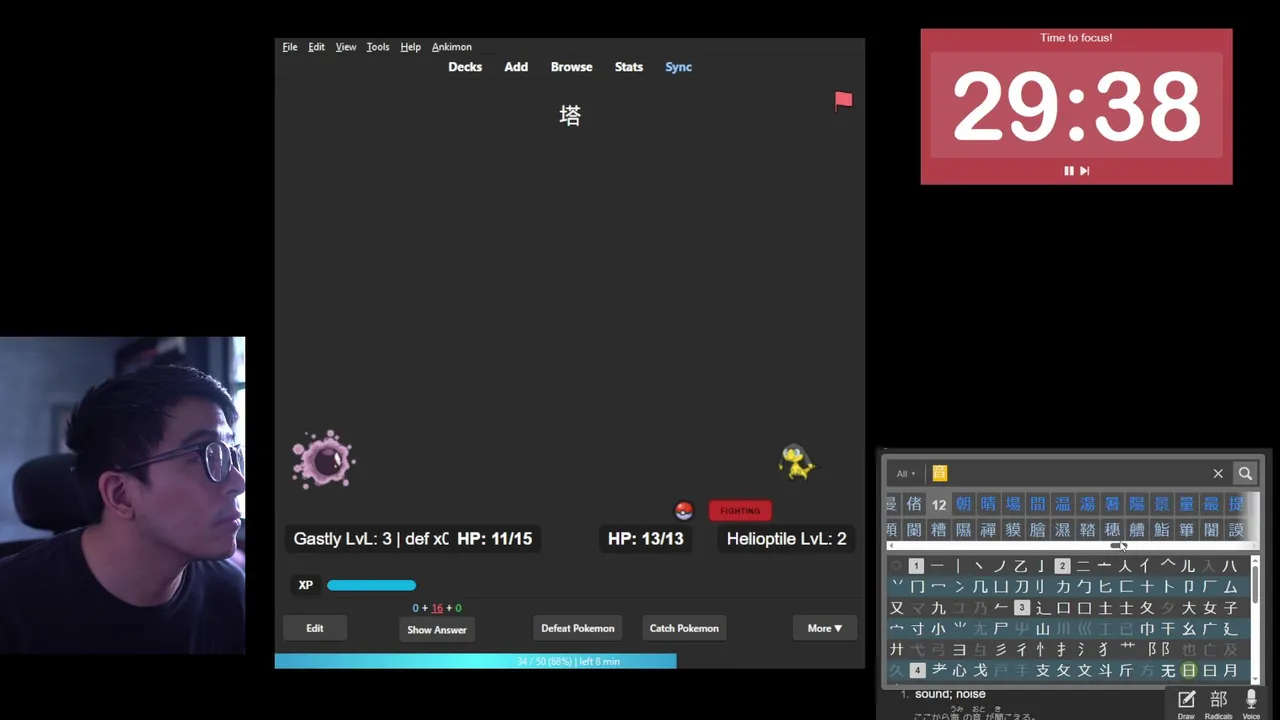Click the 29:38 countdown display
1280x720 pixels.
[1076, 106]
